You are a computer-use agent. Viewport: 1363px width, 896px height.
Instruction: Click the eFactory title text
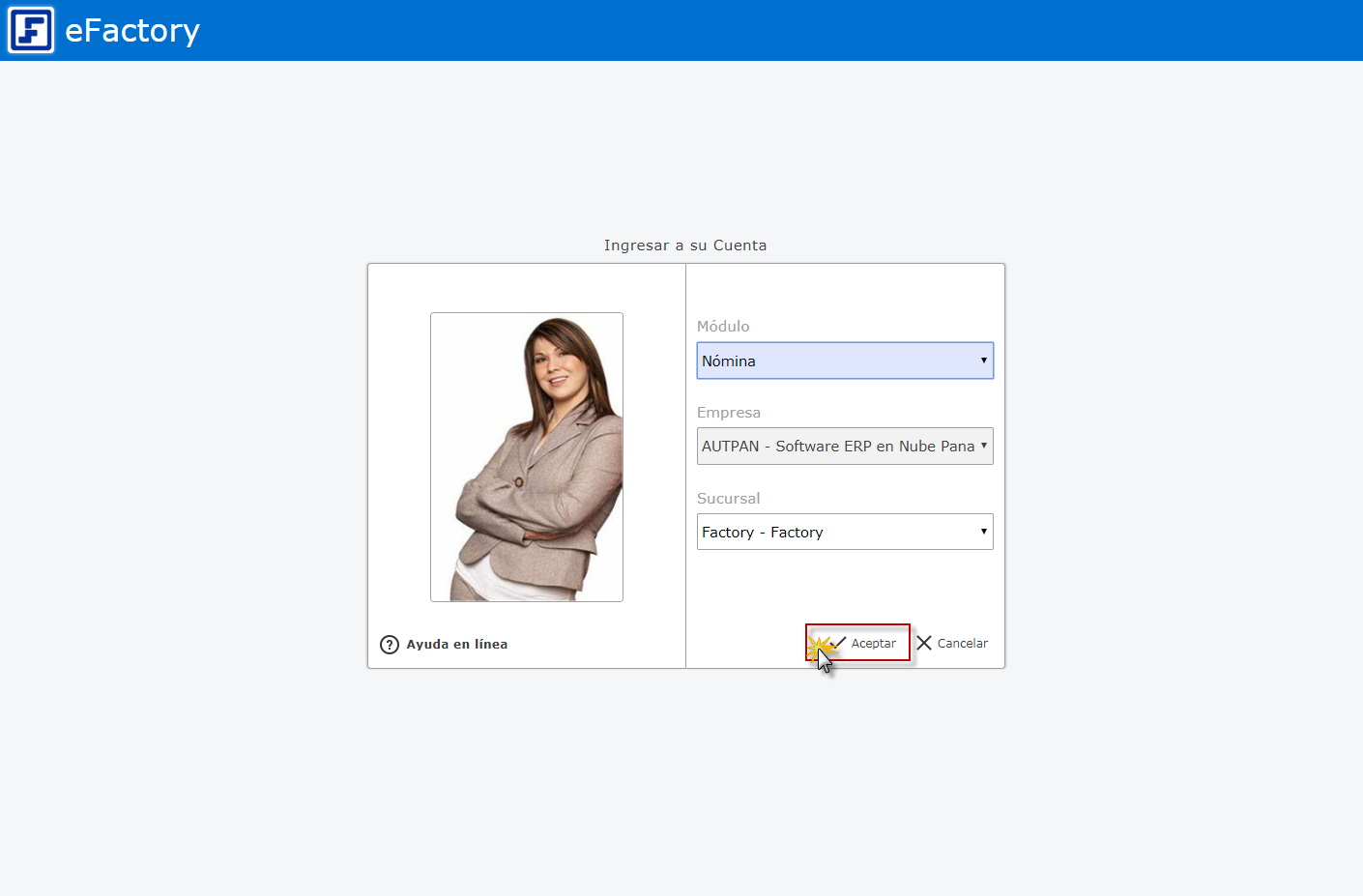[x=132, y=31]
